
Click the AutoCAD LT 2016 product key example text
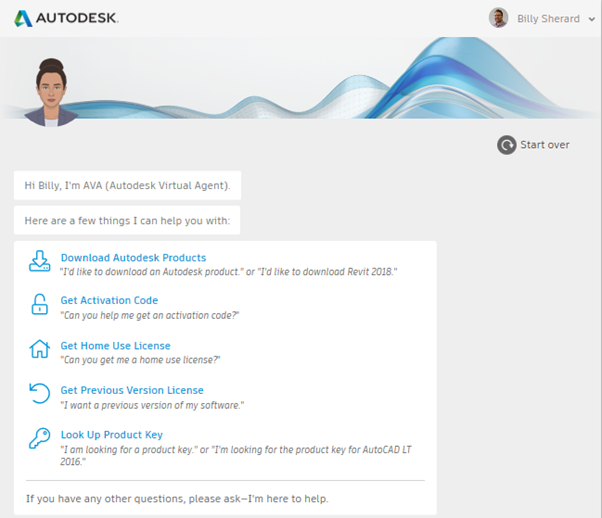[236, 455]
